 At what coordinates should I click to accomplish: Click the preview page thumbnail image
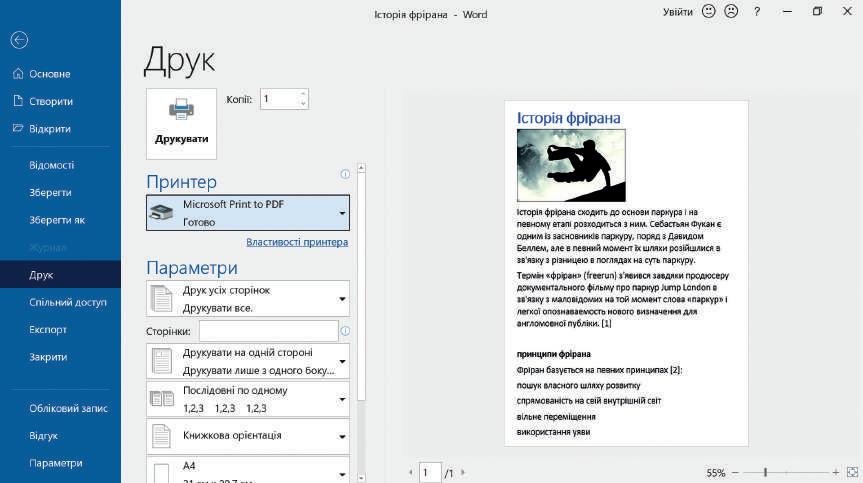[x=571, y=166]
